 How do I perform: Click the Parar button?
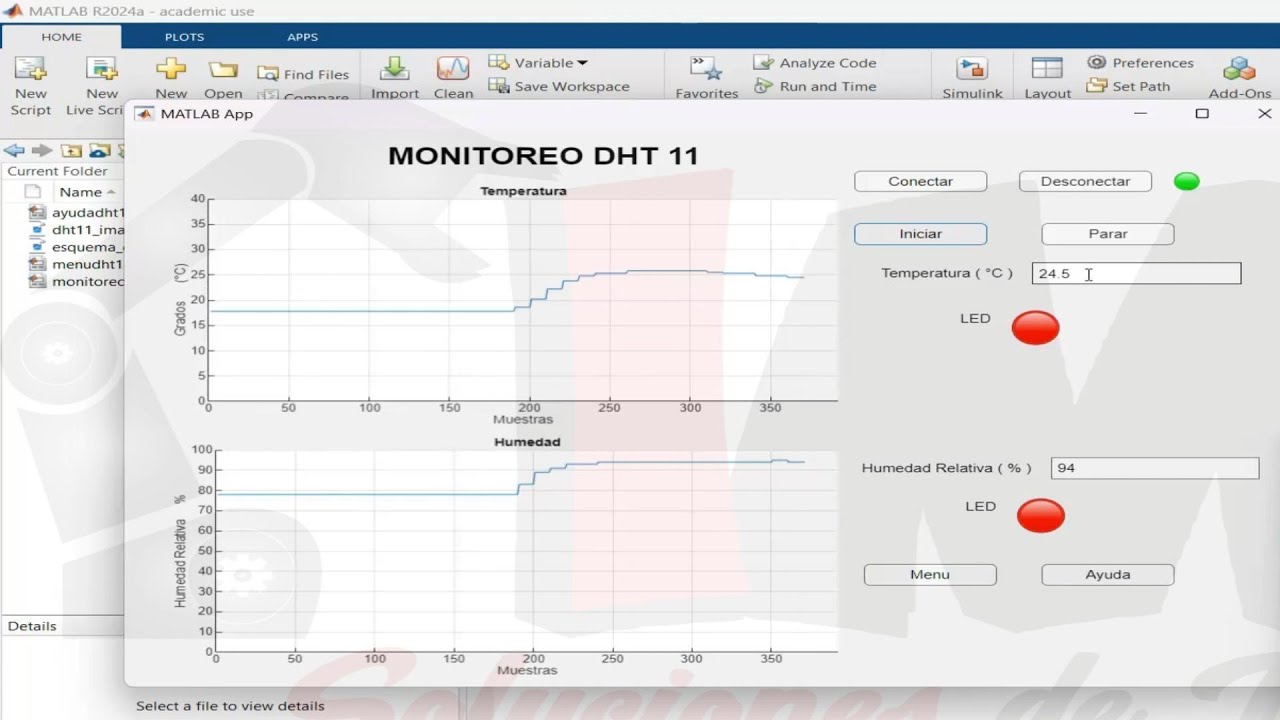(1107, 233)
